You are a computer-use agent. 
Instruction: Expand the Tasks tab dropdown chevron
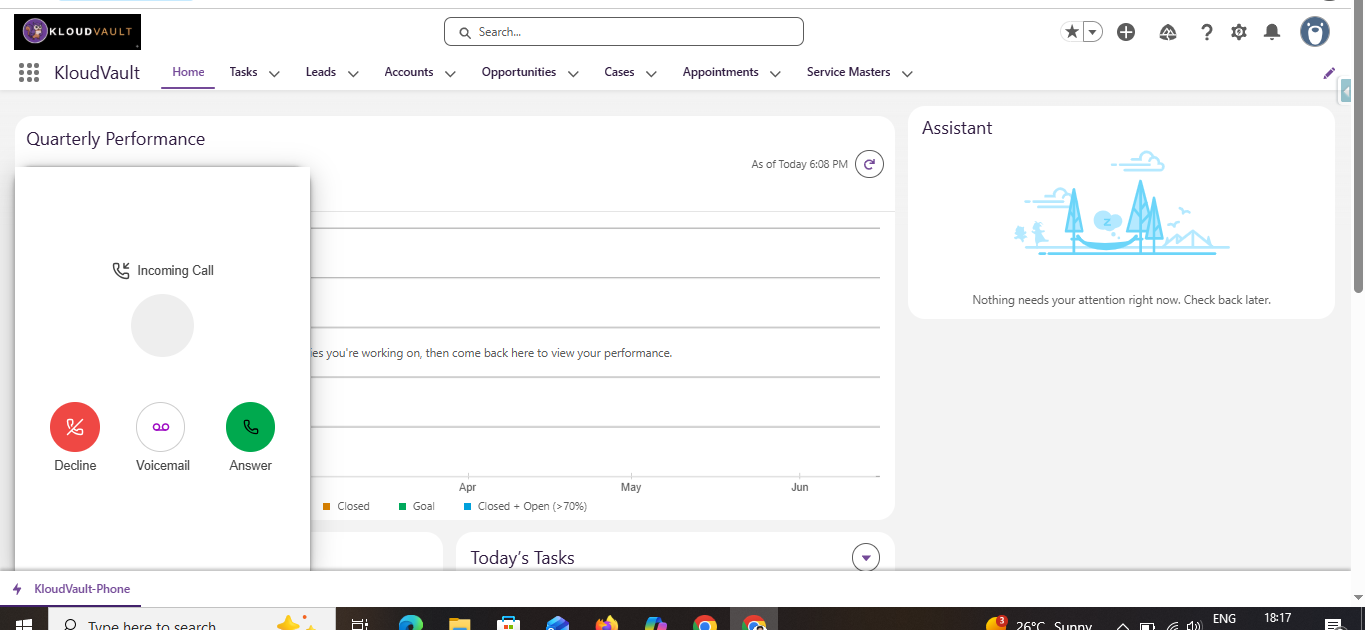(274, 73)
